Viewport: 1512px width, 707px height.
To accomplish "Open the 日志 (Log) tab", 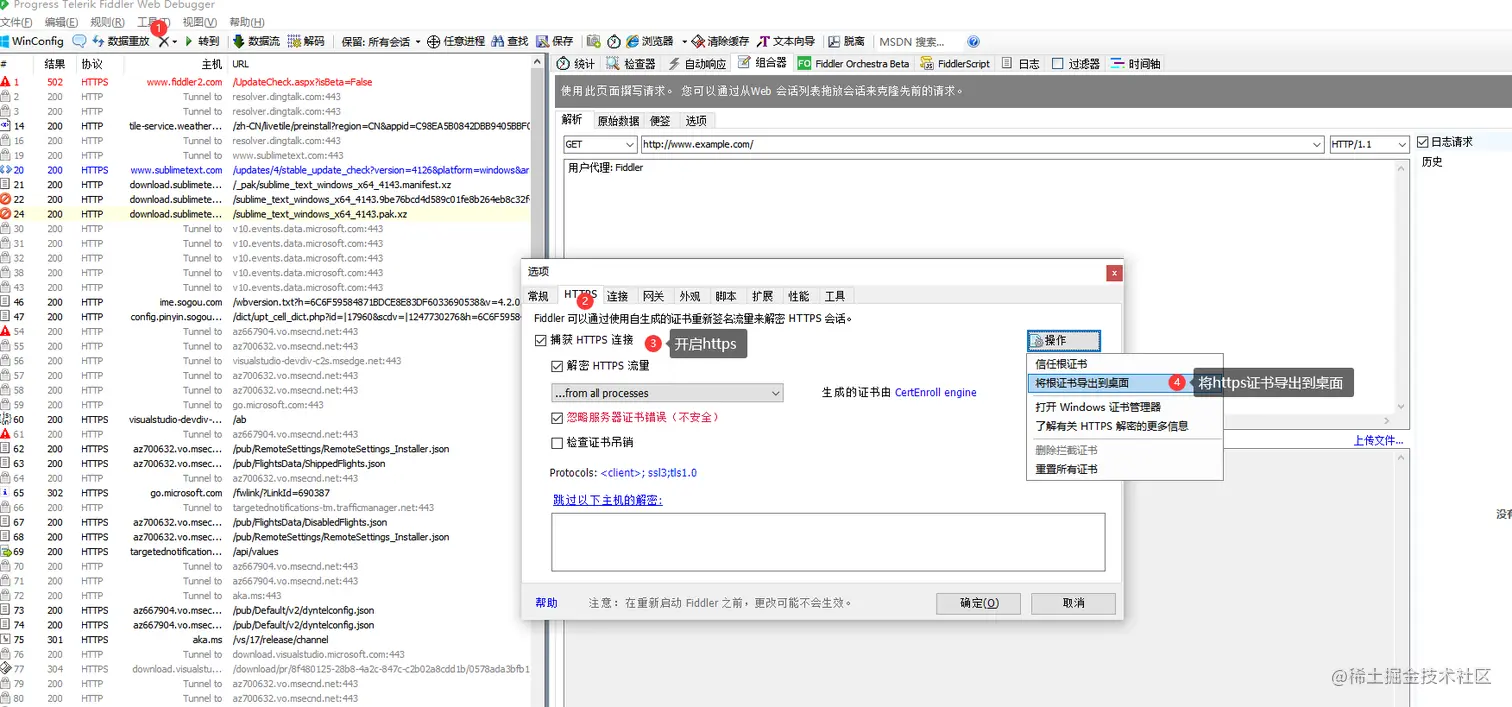I will click(x=1021, y=63).
